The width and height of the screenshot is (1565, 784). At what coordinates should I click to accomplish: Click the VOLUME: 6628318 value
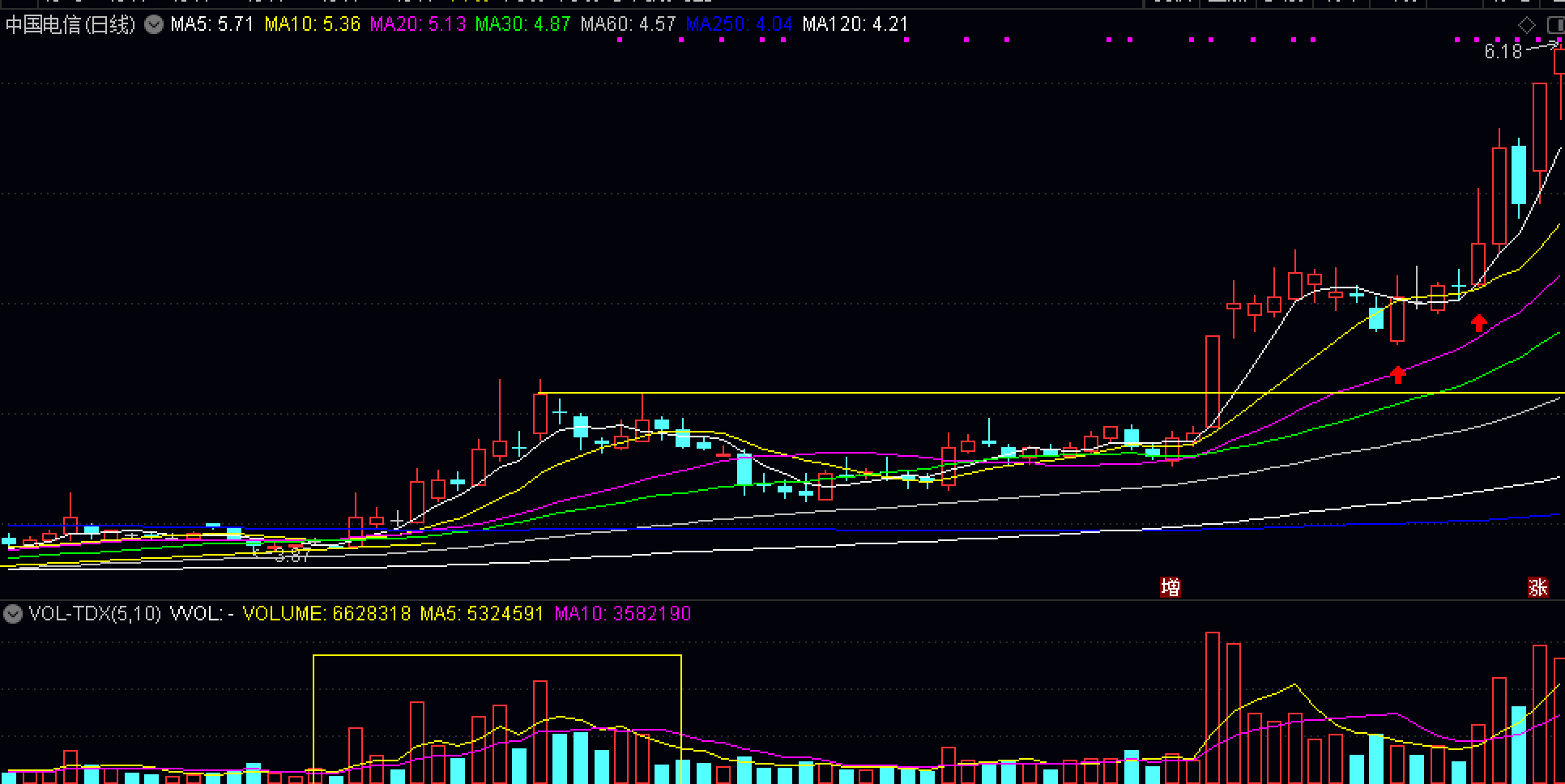point(326,614)
